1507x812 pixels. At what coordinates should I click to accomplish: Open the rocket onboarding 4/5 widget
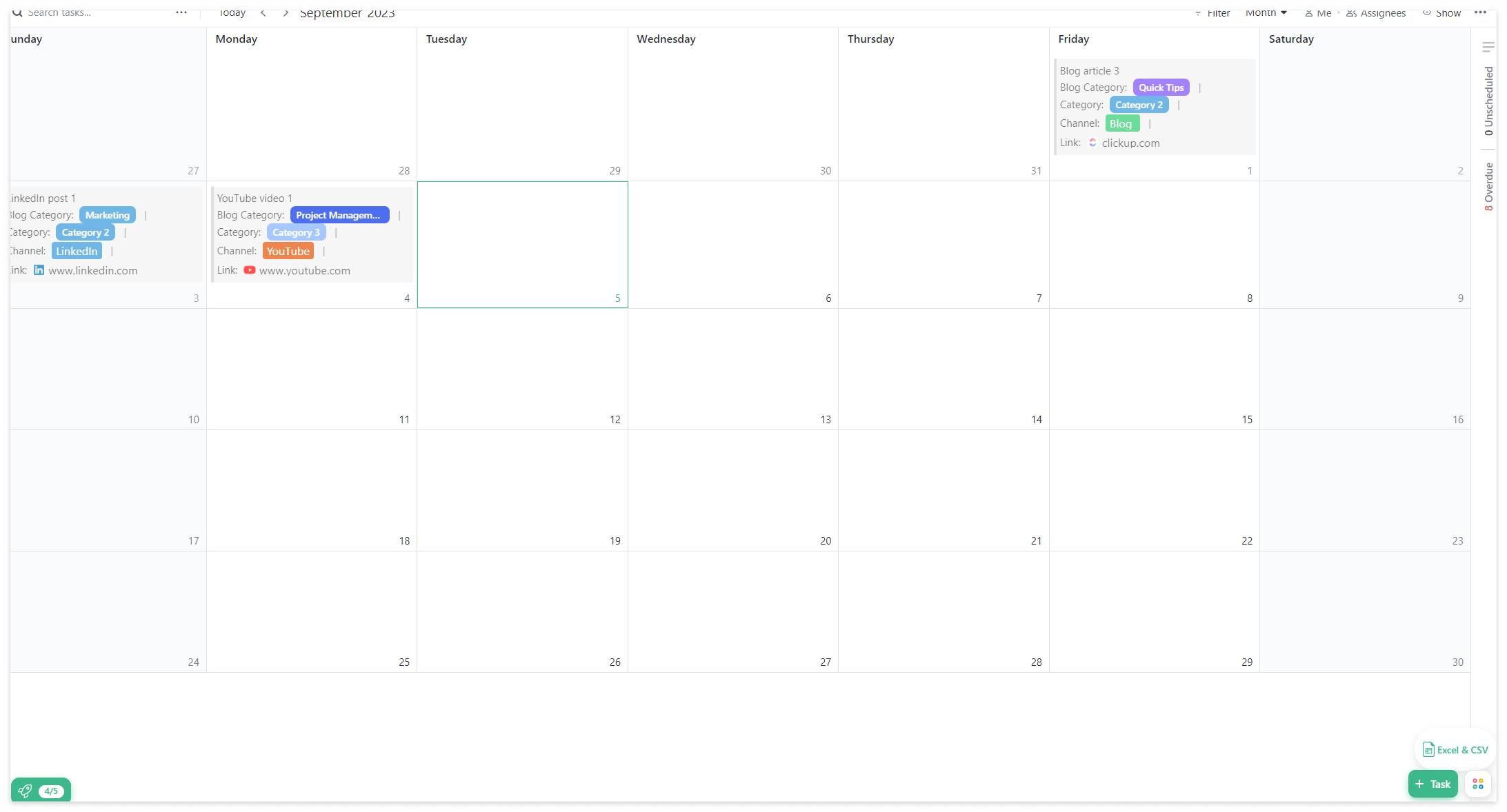(x=41, y=791)
